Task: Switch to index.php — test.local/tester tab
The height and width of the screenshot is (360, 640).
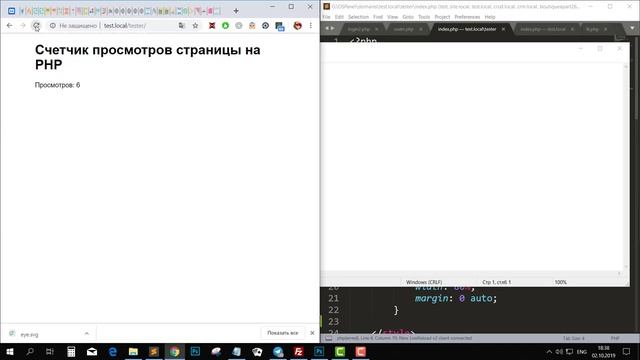Action: pyautogui.click(x=467, y=29)
